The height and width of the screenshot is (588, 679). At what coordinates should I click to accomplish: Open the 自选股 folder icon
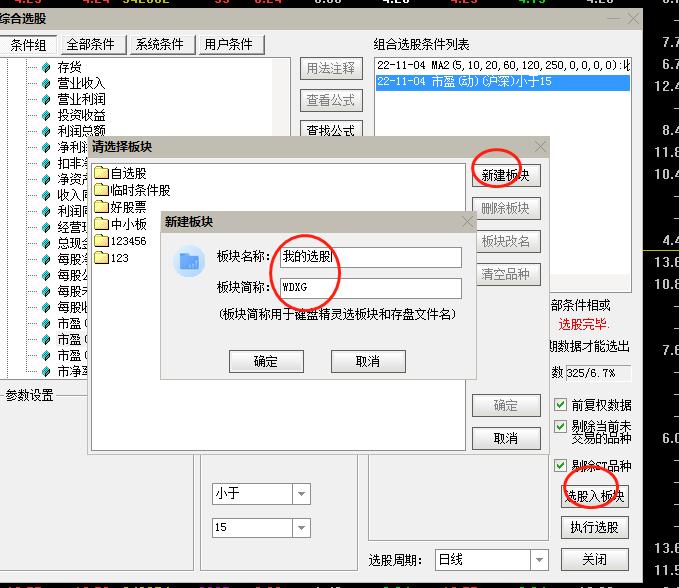[x=101, y=173]
